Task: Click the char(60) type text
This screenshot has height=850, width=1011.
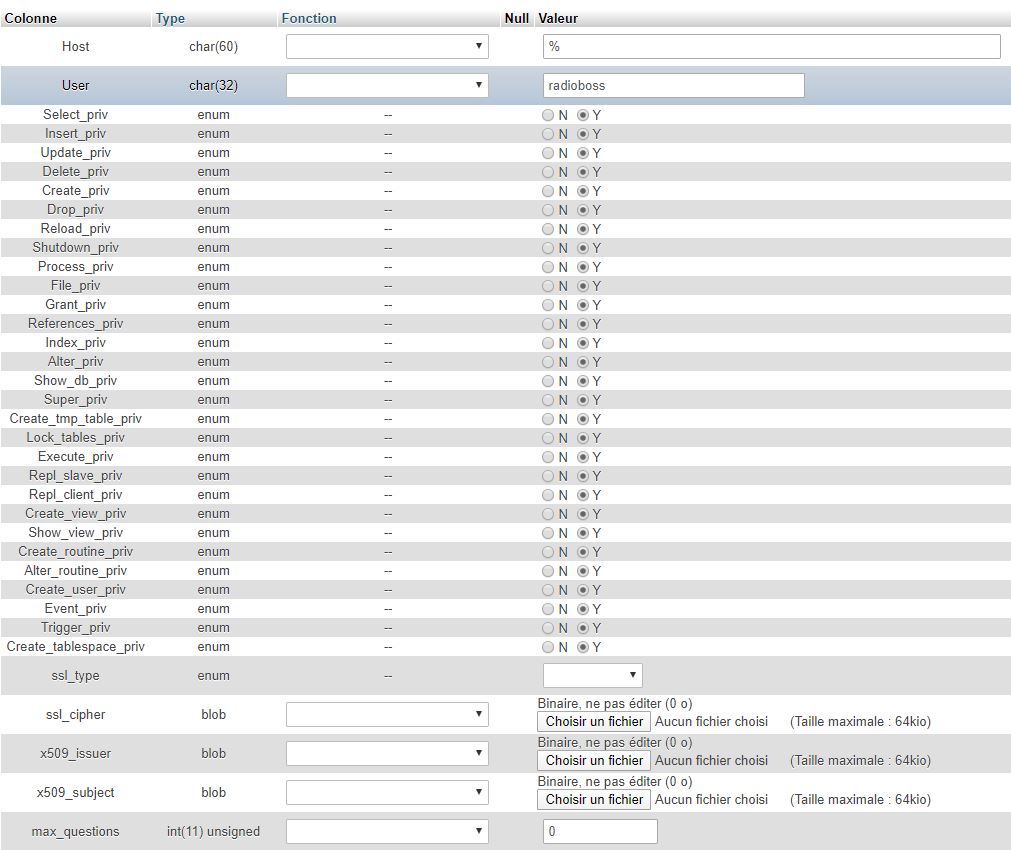Action: click(213, 46)
